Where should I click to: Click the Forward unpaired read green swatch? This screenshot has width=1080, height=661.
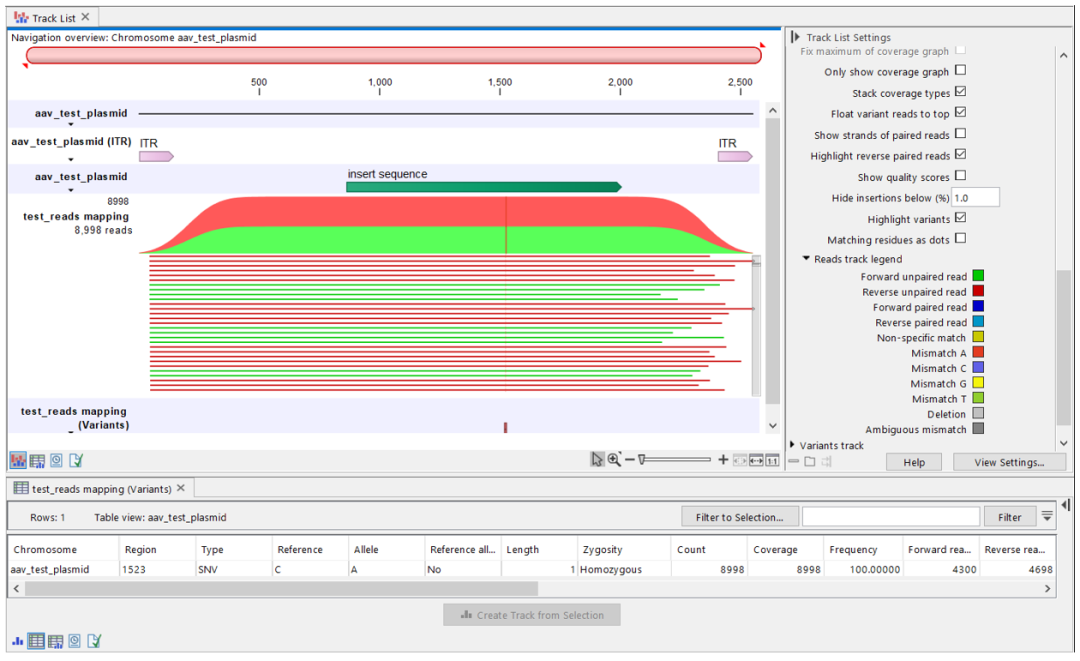[x=978, y=276]
